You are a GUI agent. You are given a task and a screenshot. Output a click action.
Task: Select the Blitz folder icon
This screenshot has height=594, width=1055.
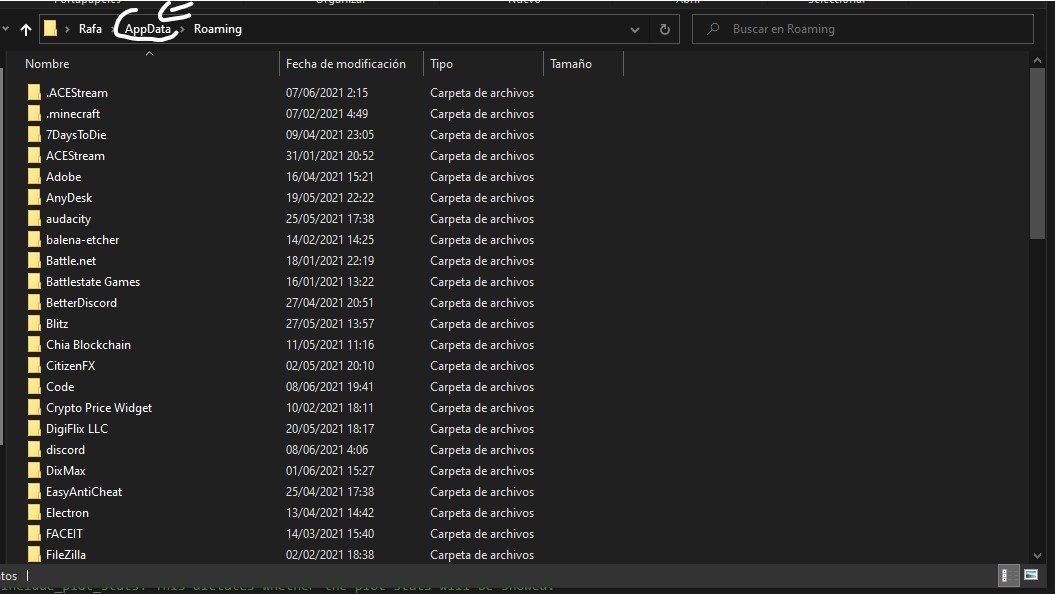34,324
